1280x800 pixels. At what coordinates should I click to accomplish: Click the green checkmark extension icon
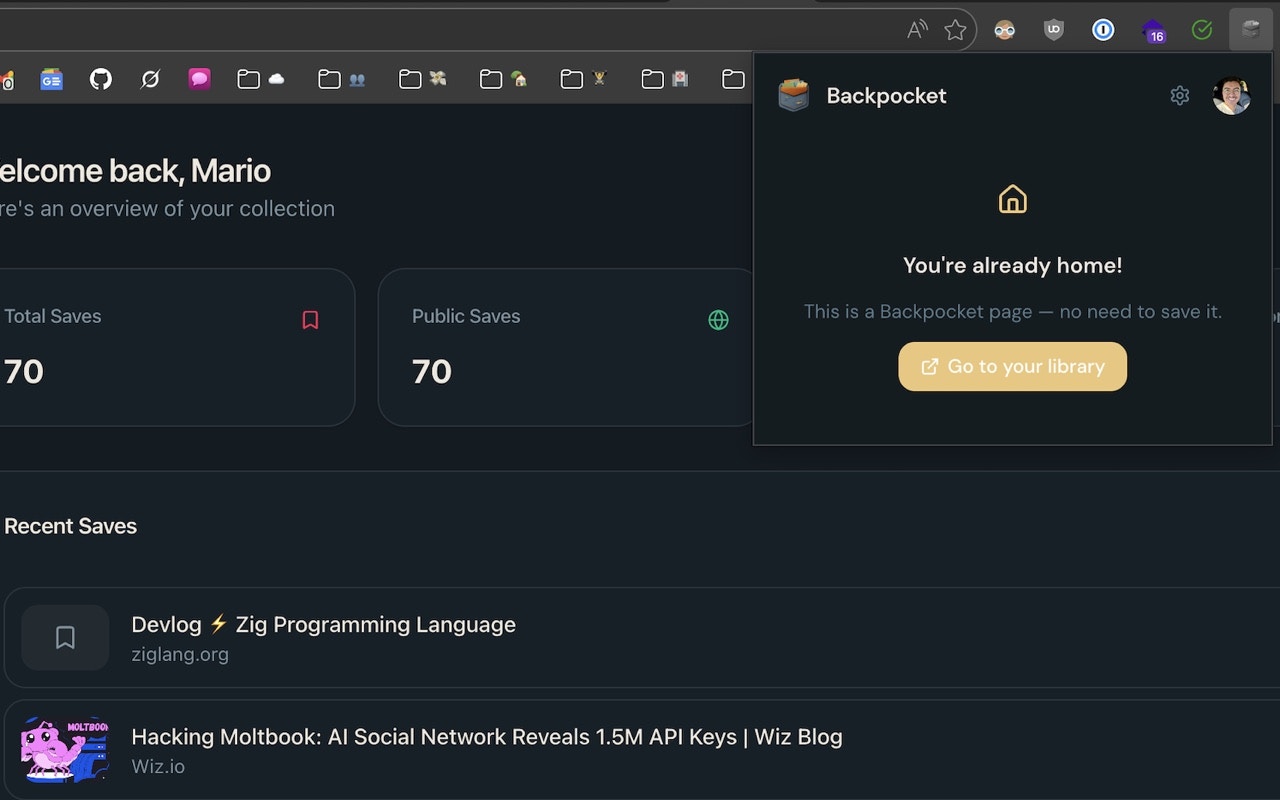point(1202,29)
